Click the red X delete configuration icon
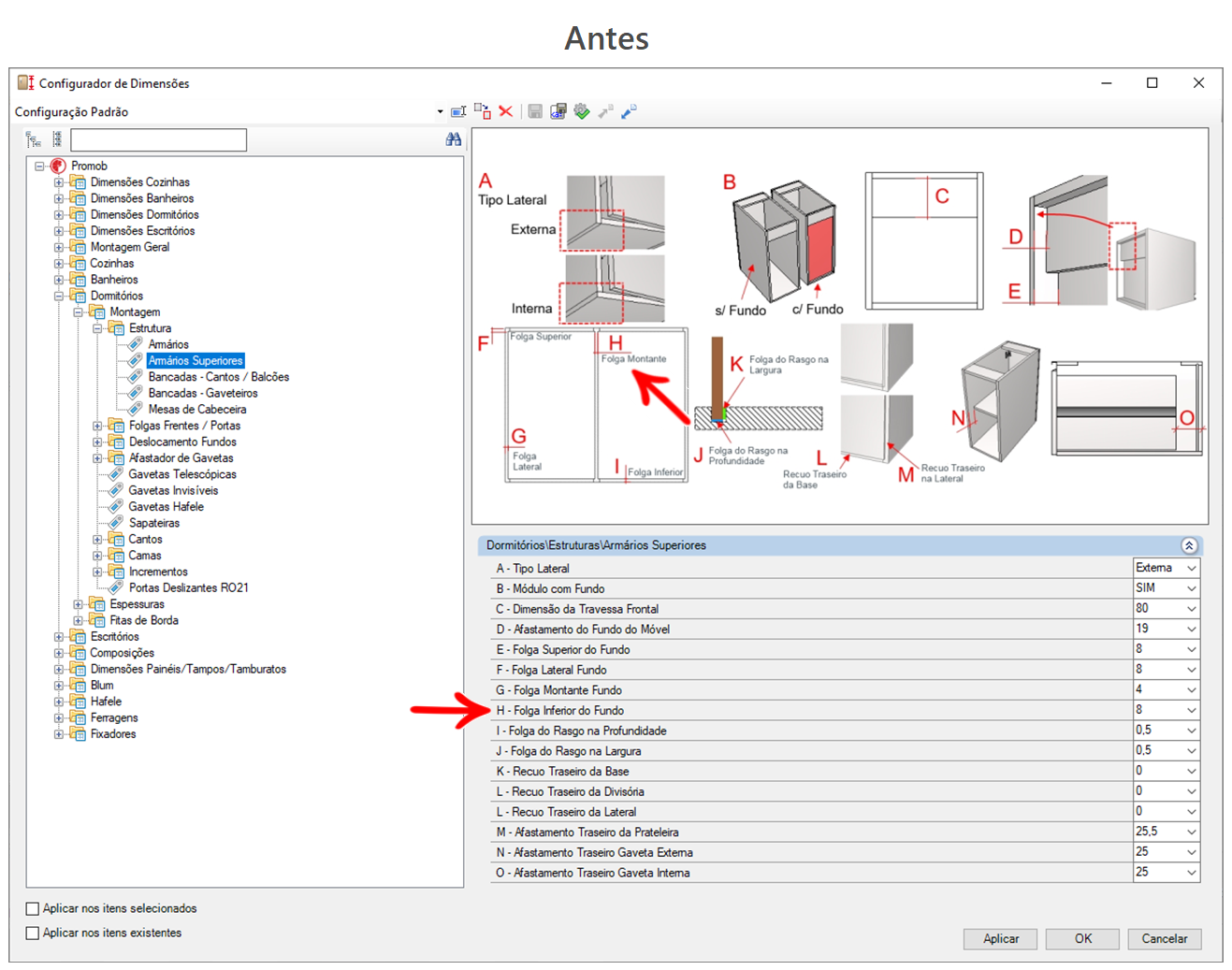Image resolution: width=1232 pixels, height=970 pixels. (x=506, y=111)
